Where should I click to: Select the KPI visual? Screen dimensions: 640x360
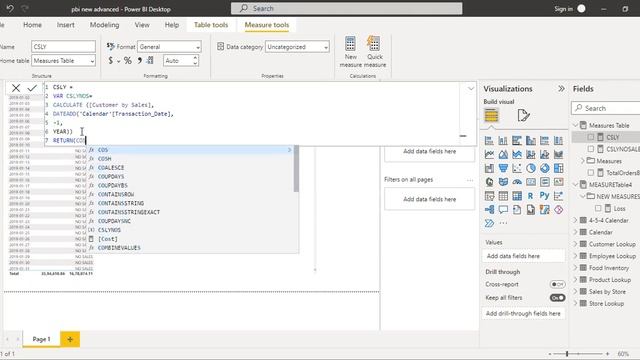click(558, 182)
